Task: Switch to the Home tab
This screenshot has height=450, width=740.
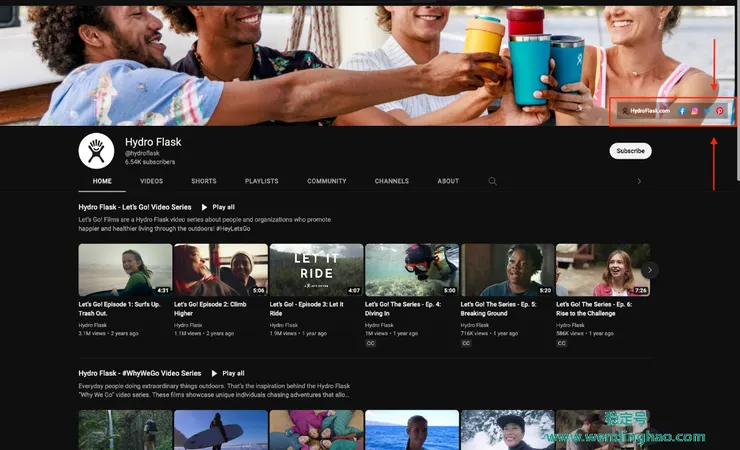Action: click(x=102, y=181)
